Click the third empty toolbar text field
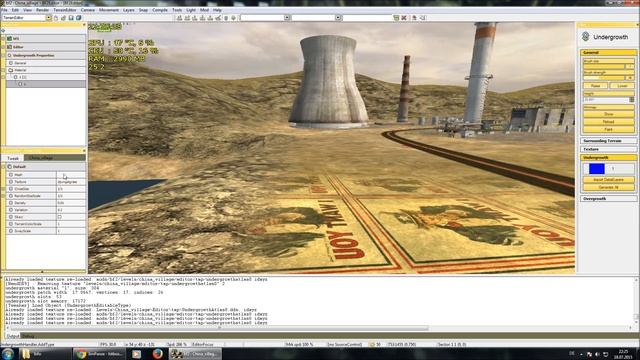640x360 pixels. 367,18
